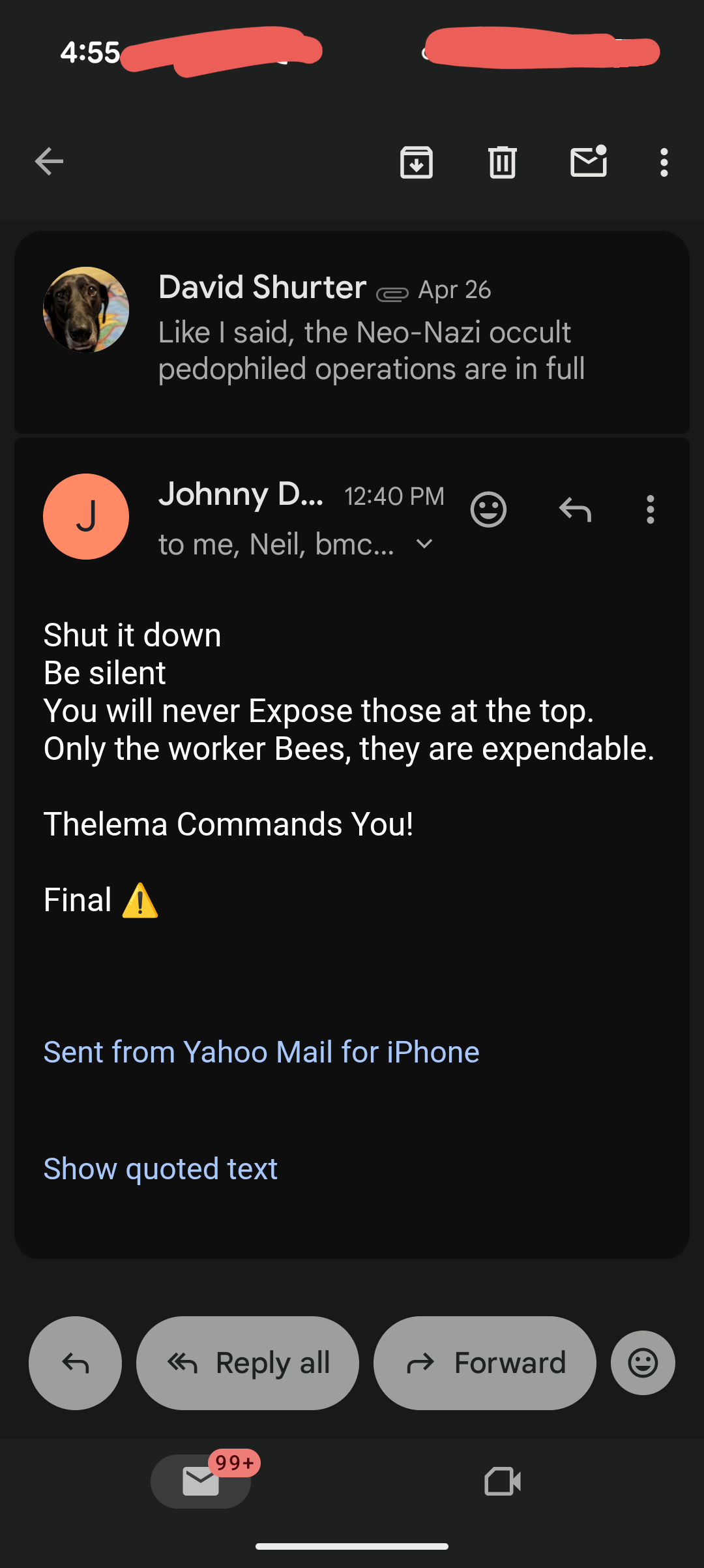Tap the bottom Reply button
Screen dimensions: 704x1568
(x=75, y=1363)
